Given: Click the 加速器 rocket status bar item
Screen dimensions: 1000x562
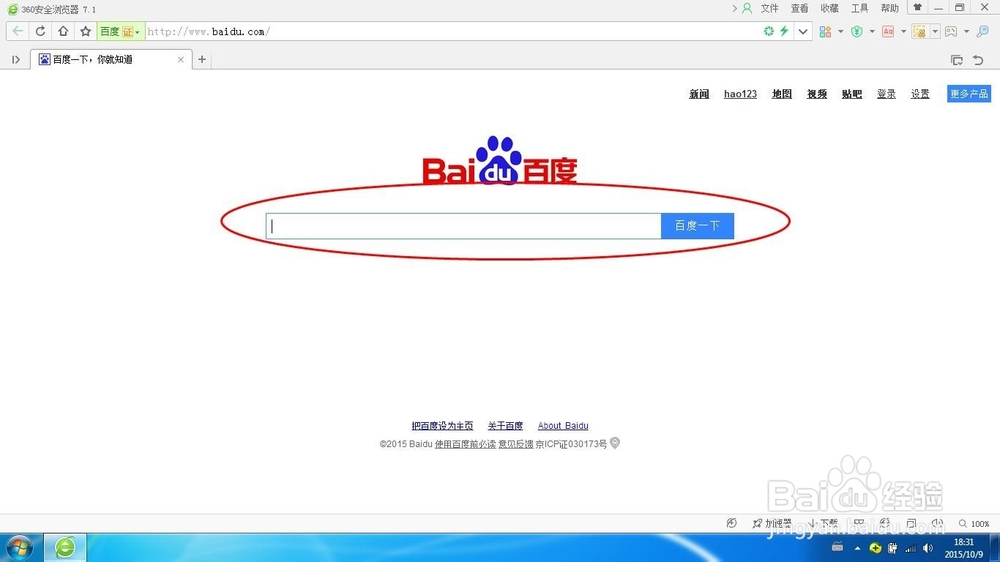Looking at the screenshot, I should point(772,523).
